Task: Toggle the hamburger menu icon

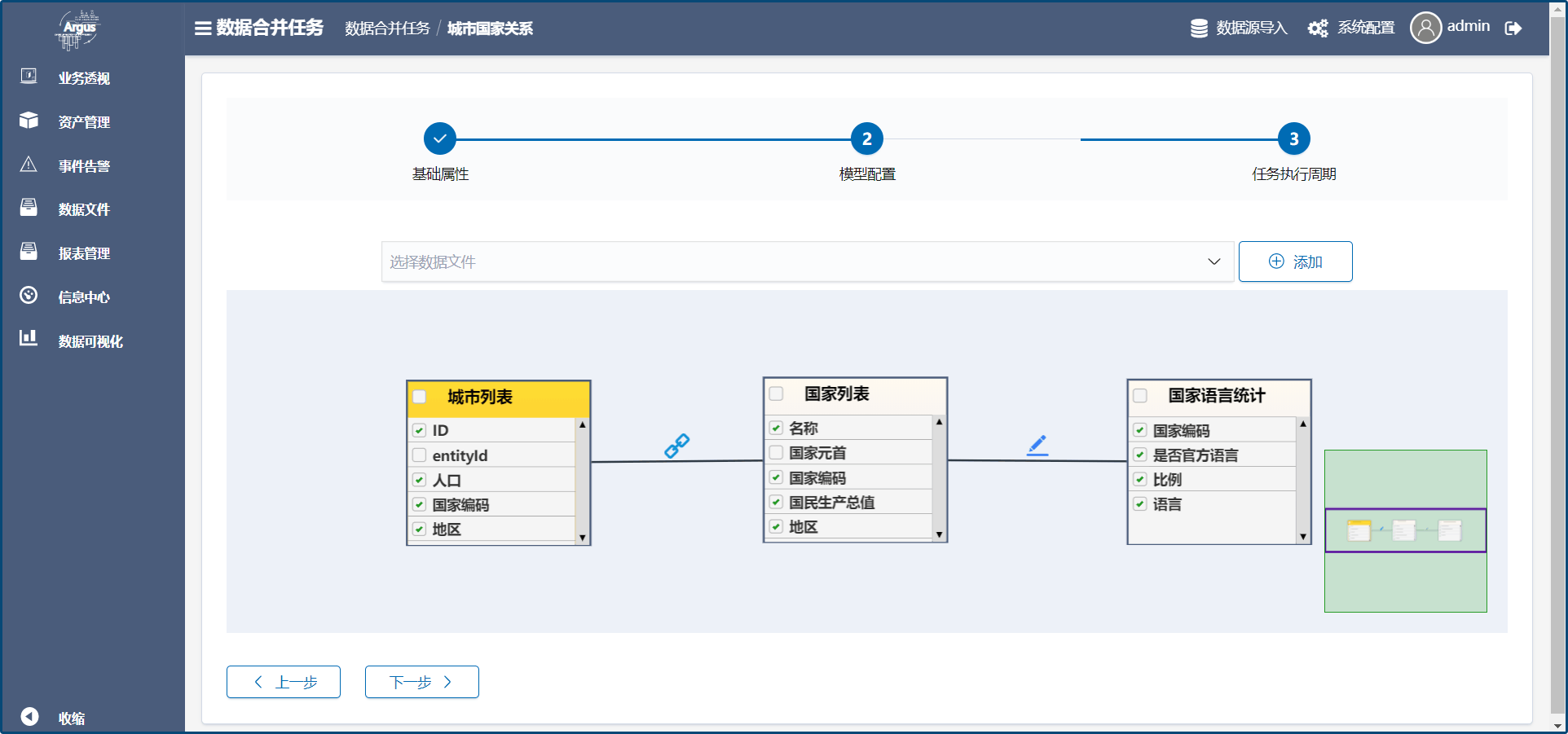Action: point(203,29)
